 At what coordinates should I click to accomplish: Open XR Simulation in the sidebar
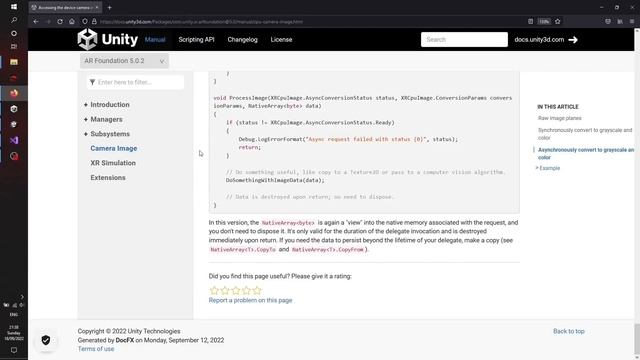[113, 163]
